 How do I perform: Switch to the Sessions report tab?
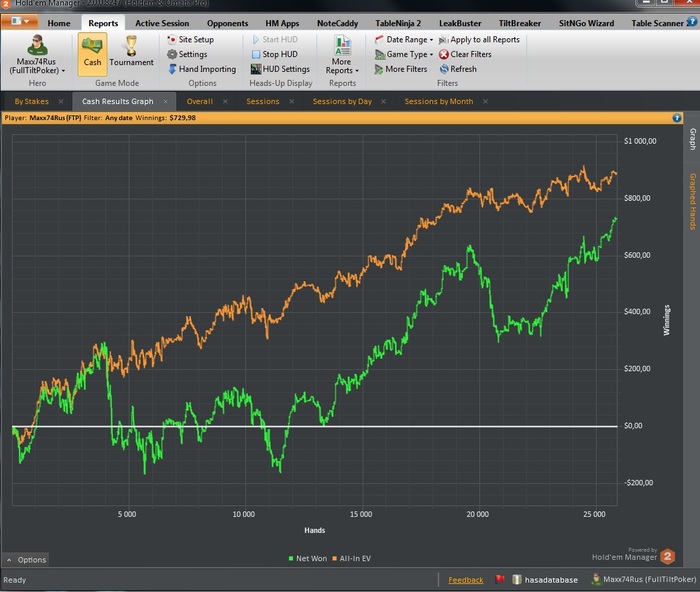tap(262, 101)
